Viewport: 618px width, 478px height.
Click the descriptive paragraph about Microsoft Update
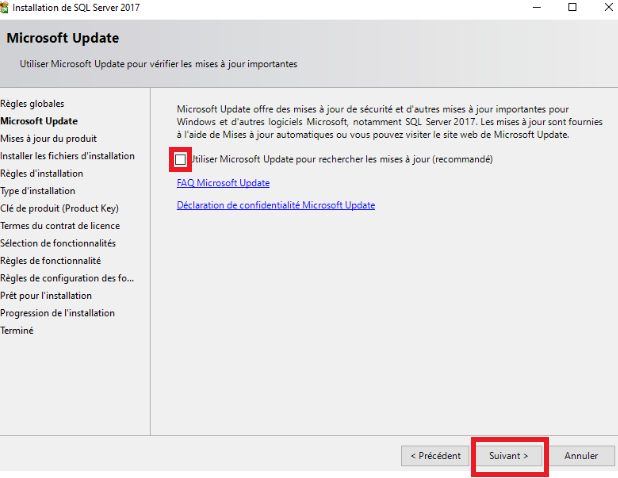coord(389,122)
